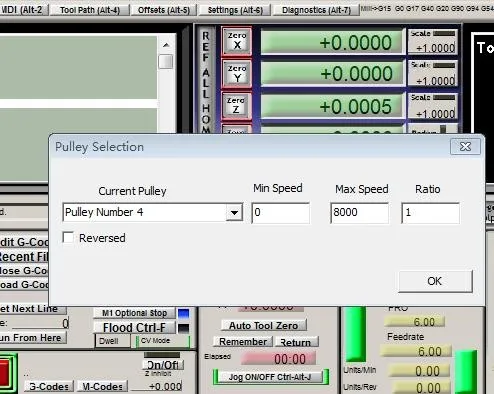Toggle Jog ON/OFF Ctrl-Alt-J
The width and height of the screenshot is (494, 394).
[x=270, y=377]
